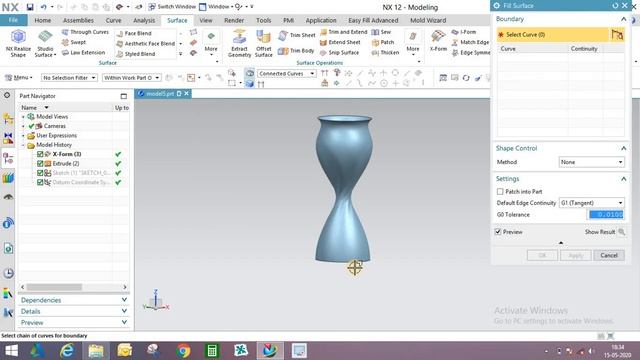Select Through Curves command
The image size is (640, 360).
(85, 32)
